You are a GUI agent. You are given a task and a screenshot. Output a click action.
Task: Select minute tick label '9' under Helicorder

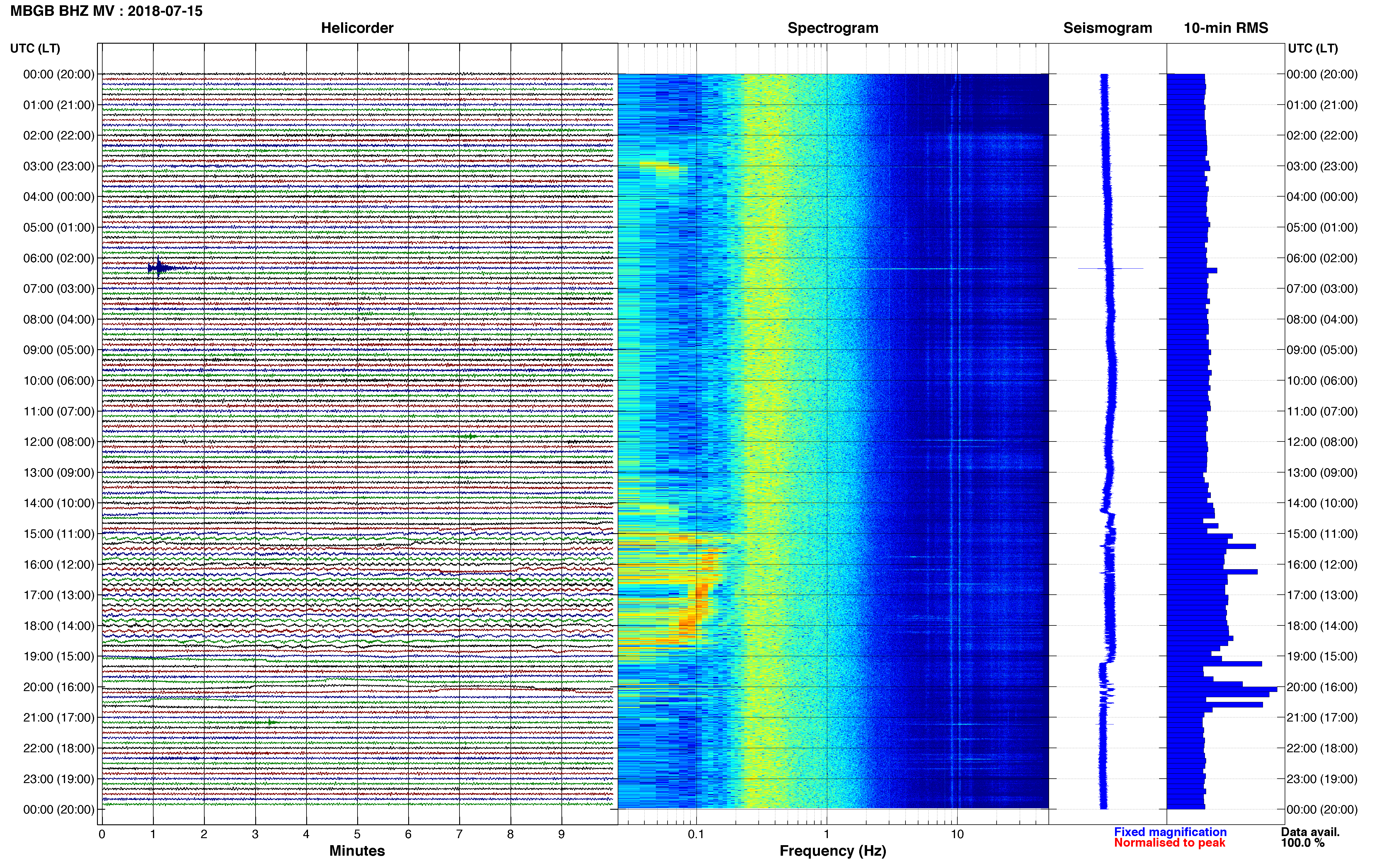tap(561, 835)
